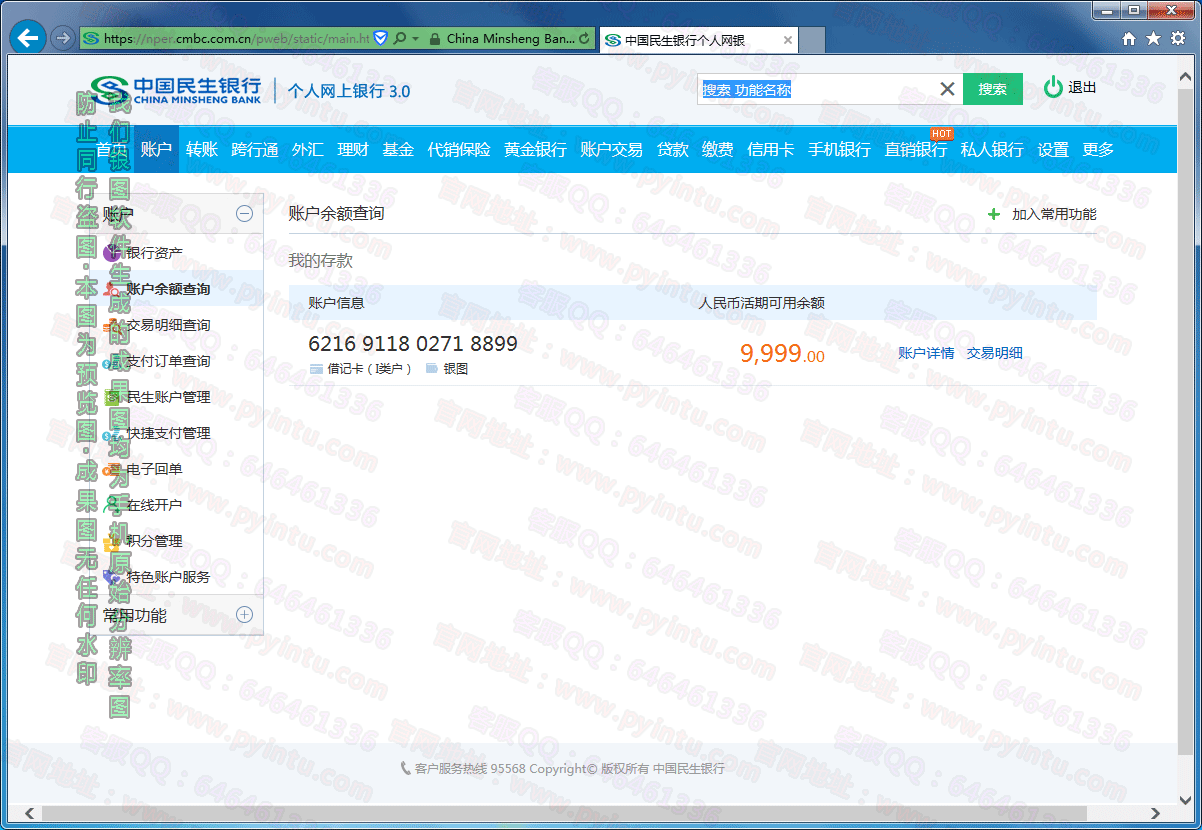Open 交易明细 for the account
The height and width of the screenshot is (830, 1202).
tap(994, 353)
